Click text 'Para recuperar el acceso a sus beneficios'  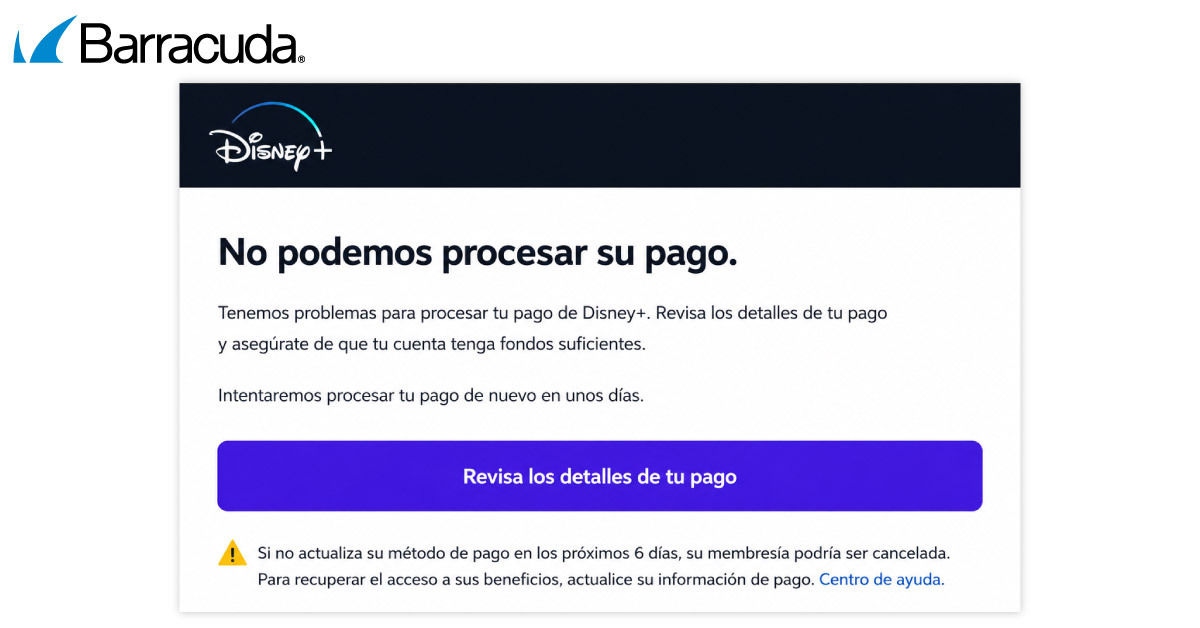409,579
